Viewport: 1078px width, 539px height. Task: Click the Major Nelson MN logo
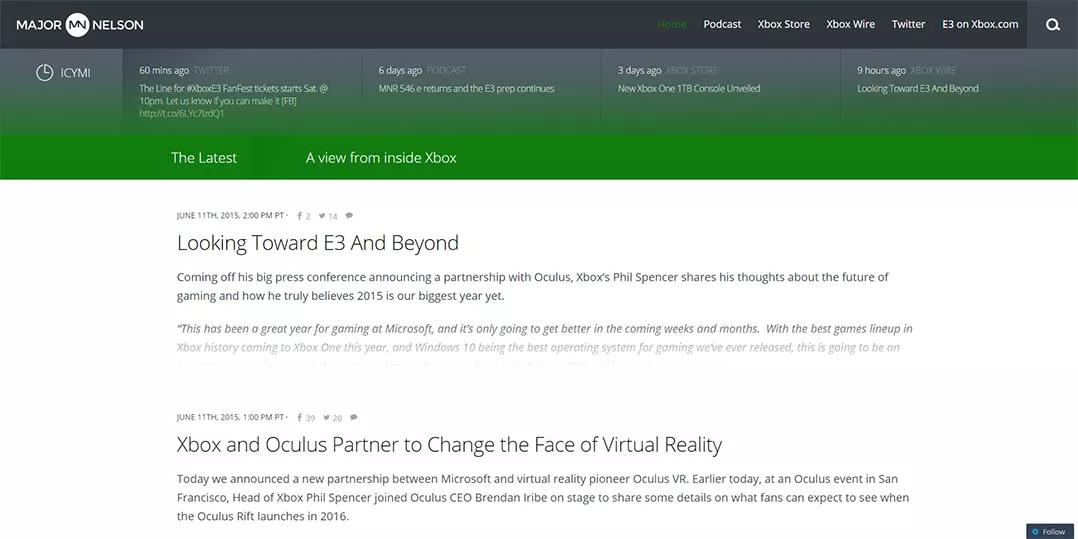(x=80, y=25)
